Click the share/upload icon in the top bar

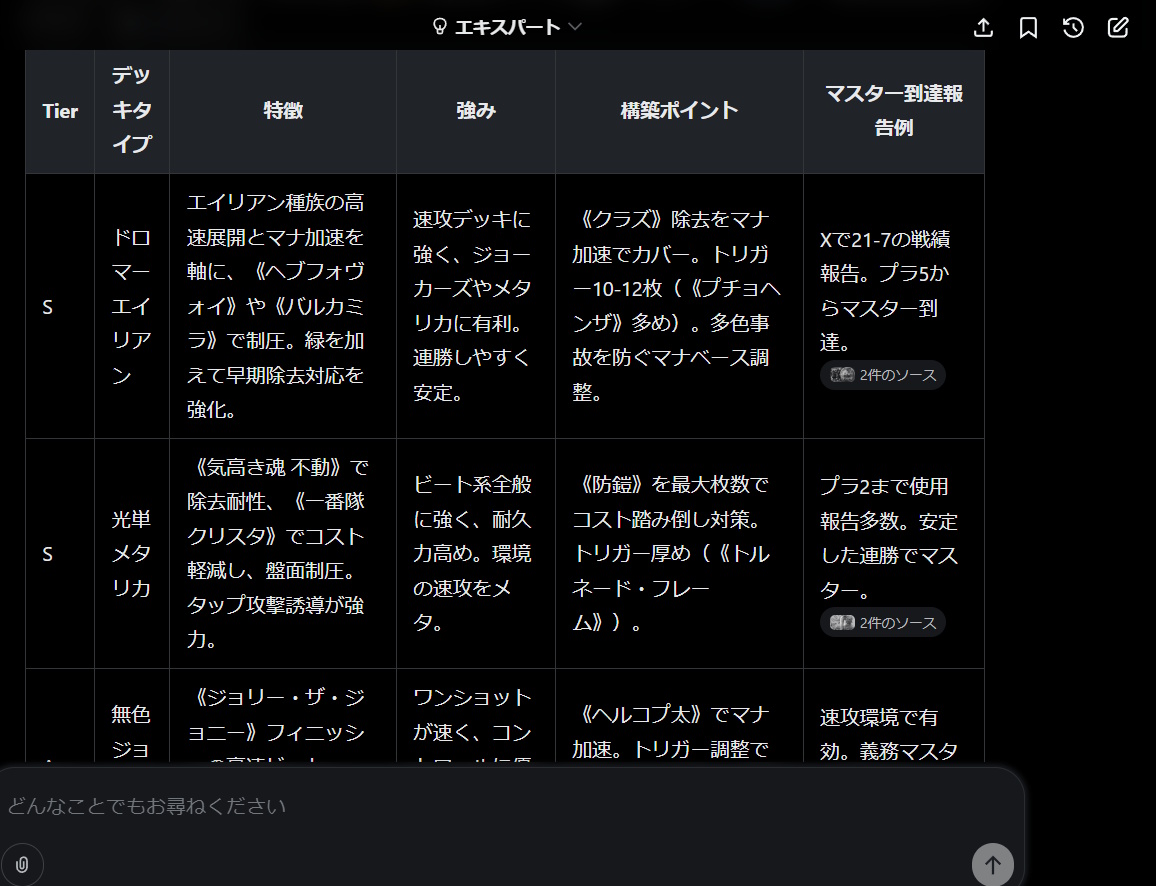tap(983, 28)
